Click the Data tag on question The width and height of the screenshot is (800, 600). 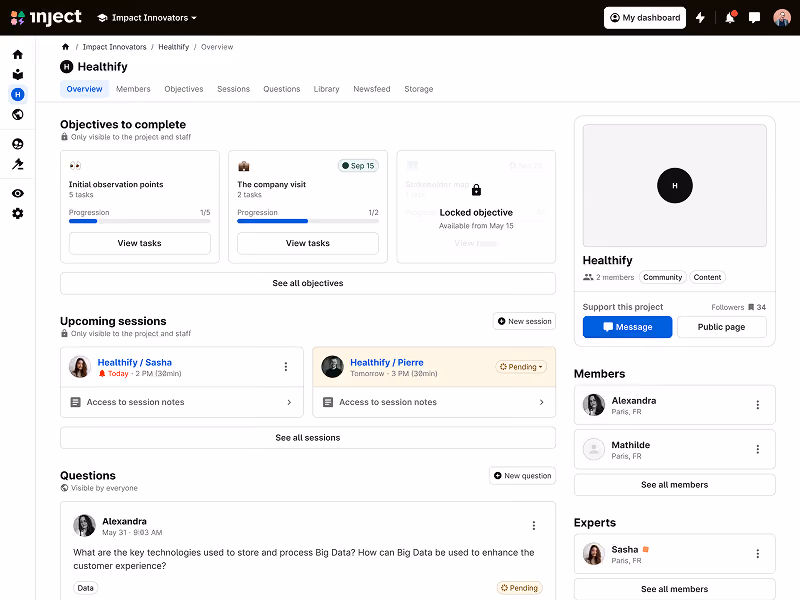(x=85, y=588)
